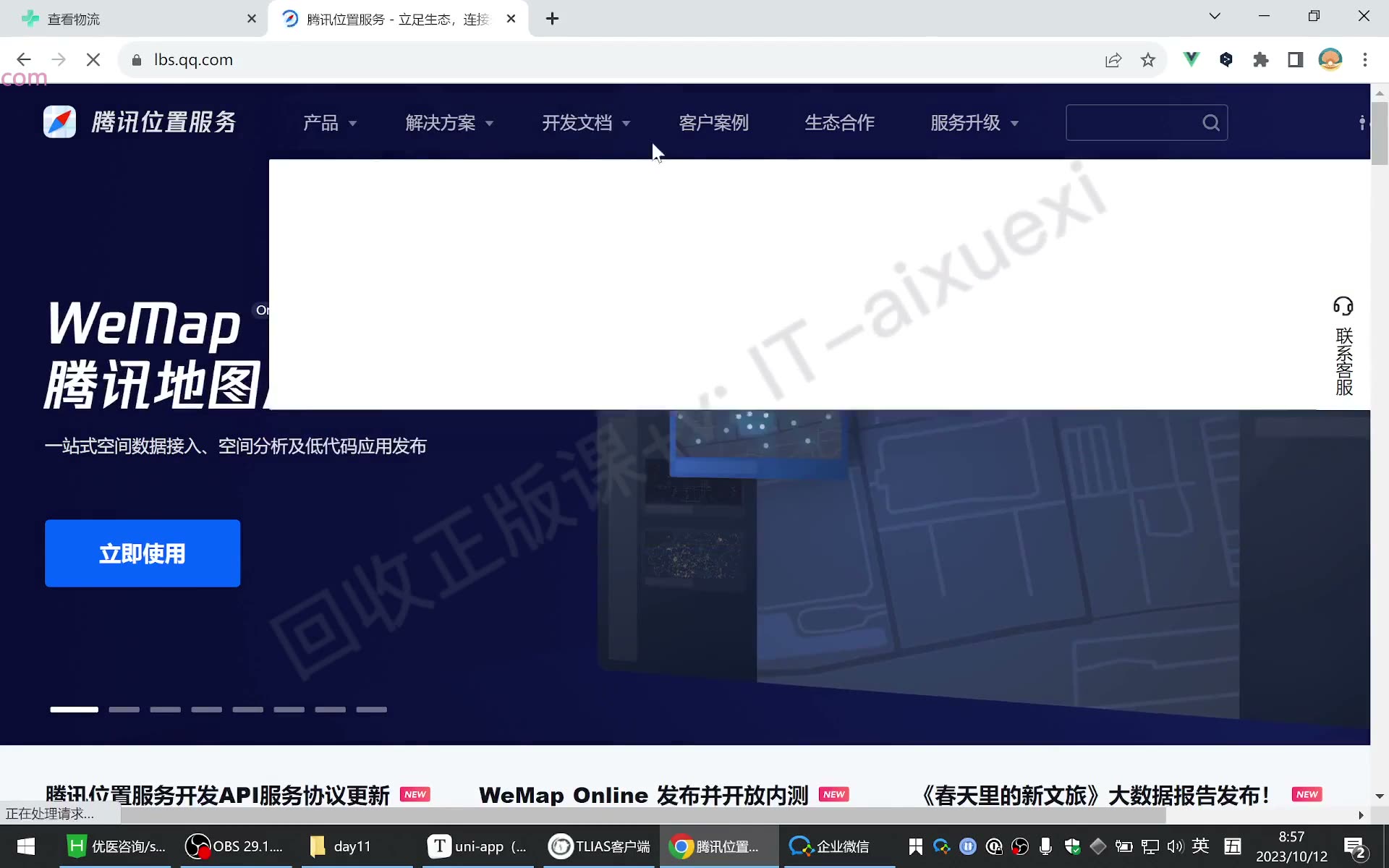Open the 客户案例 nav item
Image resolution: width=1389 pixels, height=868 pixels.
coord(714,123)
